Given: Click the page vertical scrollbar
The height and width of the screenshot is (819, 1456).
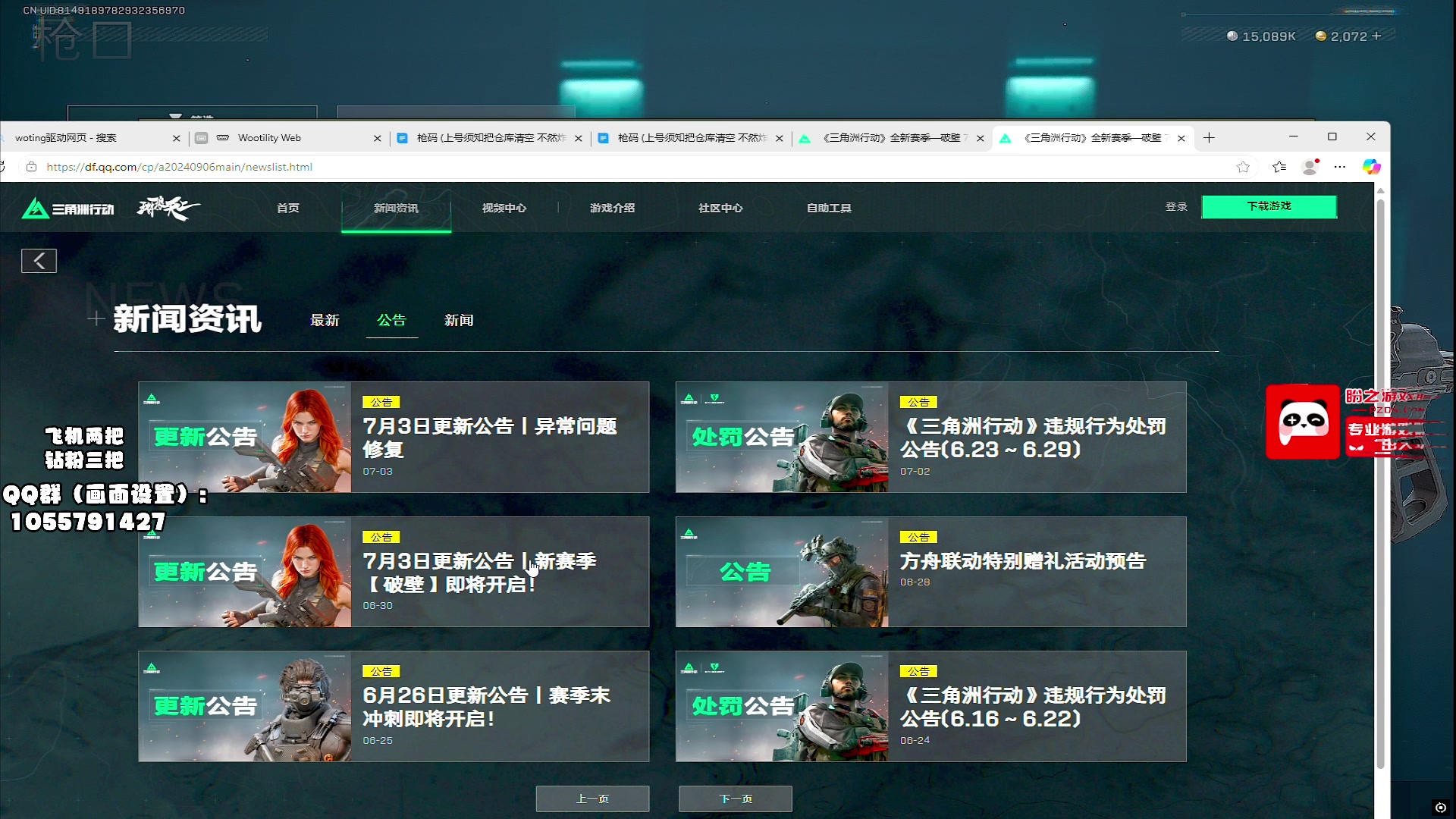Looking at the screenshot, I should pyautogui.click(x=1381, y=485).
